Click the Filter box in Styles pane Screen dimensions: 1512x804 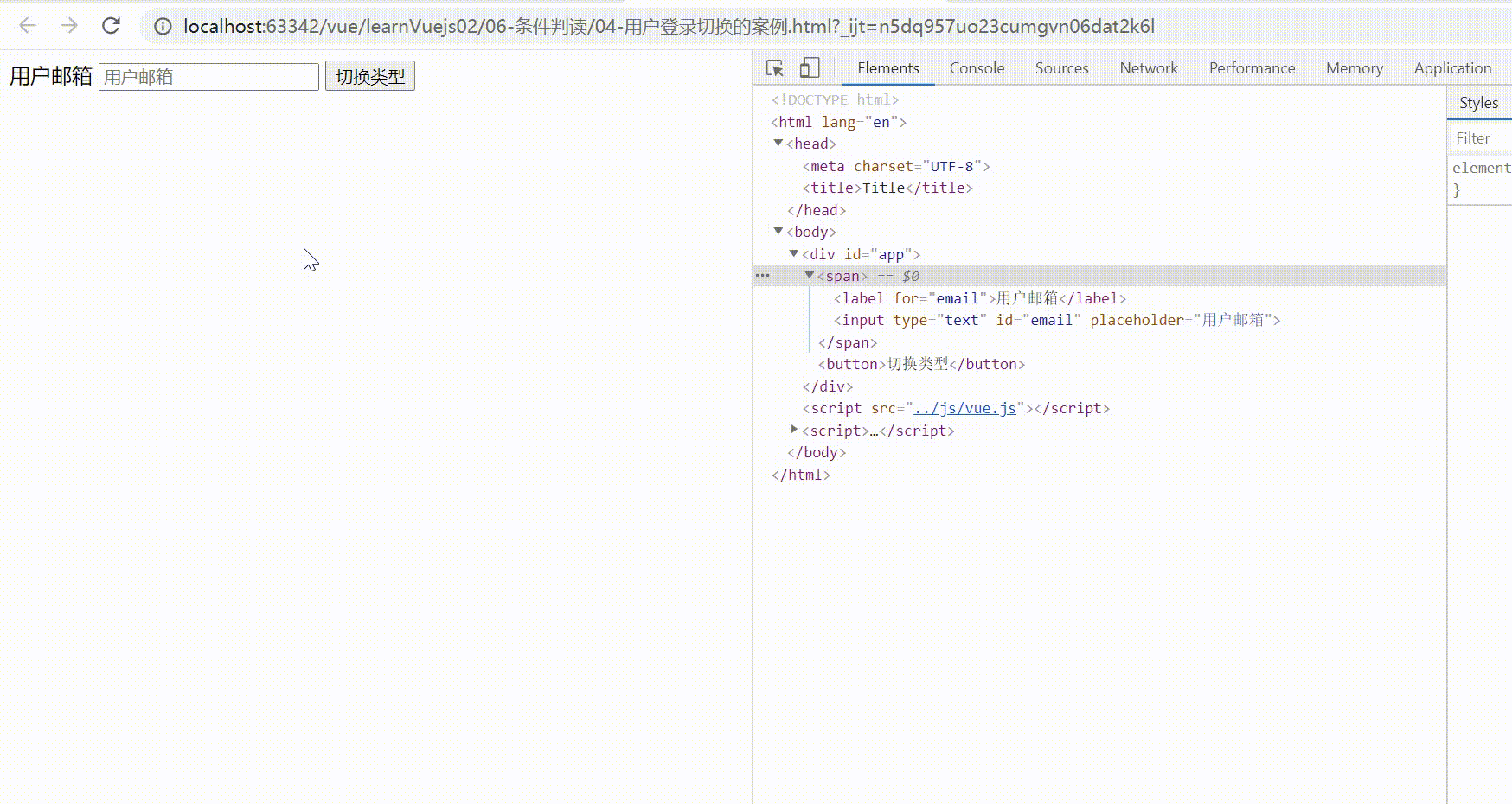tap(1479, 138)
